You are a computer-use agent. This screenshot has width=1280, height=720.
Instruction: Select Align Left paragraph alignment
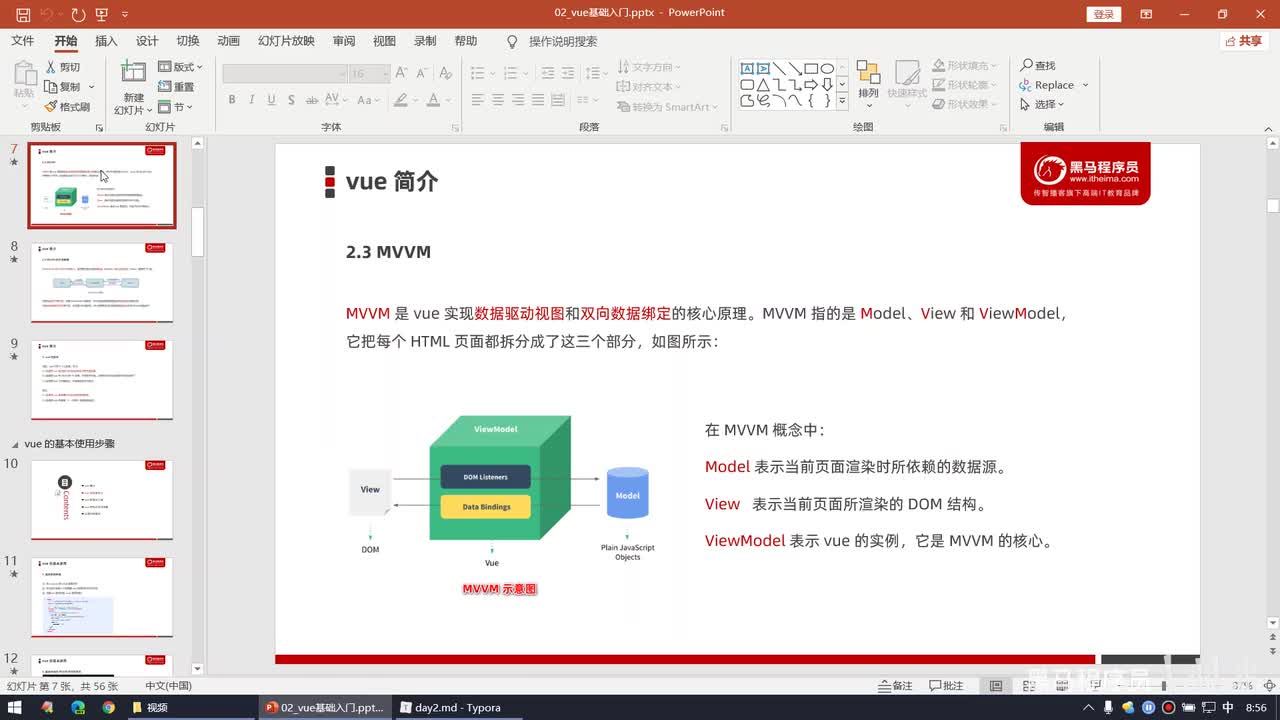click(x=478, y=100)
